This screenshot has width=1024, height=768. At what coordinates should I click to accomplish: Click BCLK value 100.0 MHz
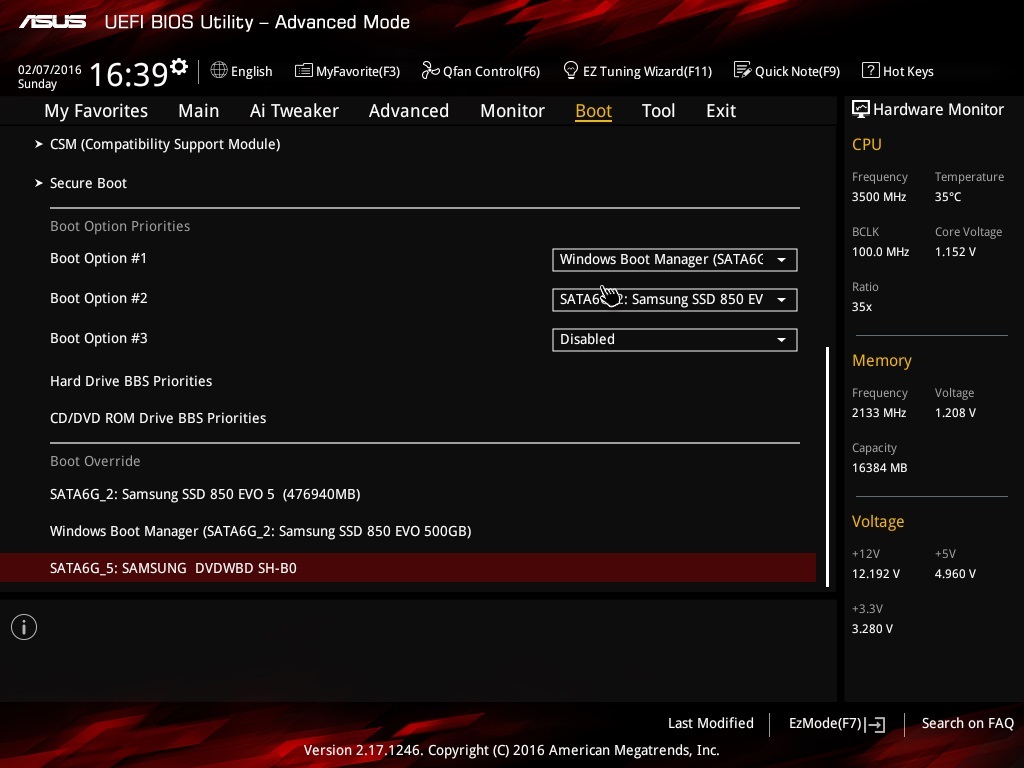[x=880, y=251]
